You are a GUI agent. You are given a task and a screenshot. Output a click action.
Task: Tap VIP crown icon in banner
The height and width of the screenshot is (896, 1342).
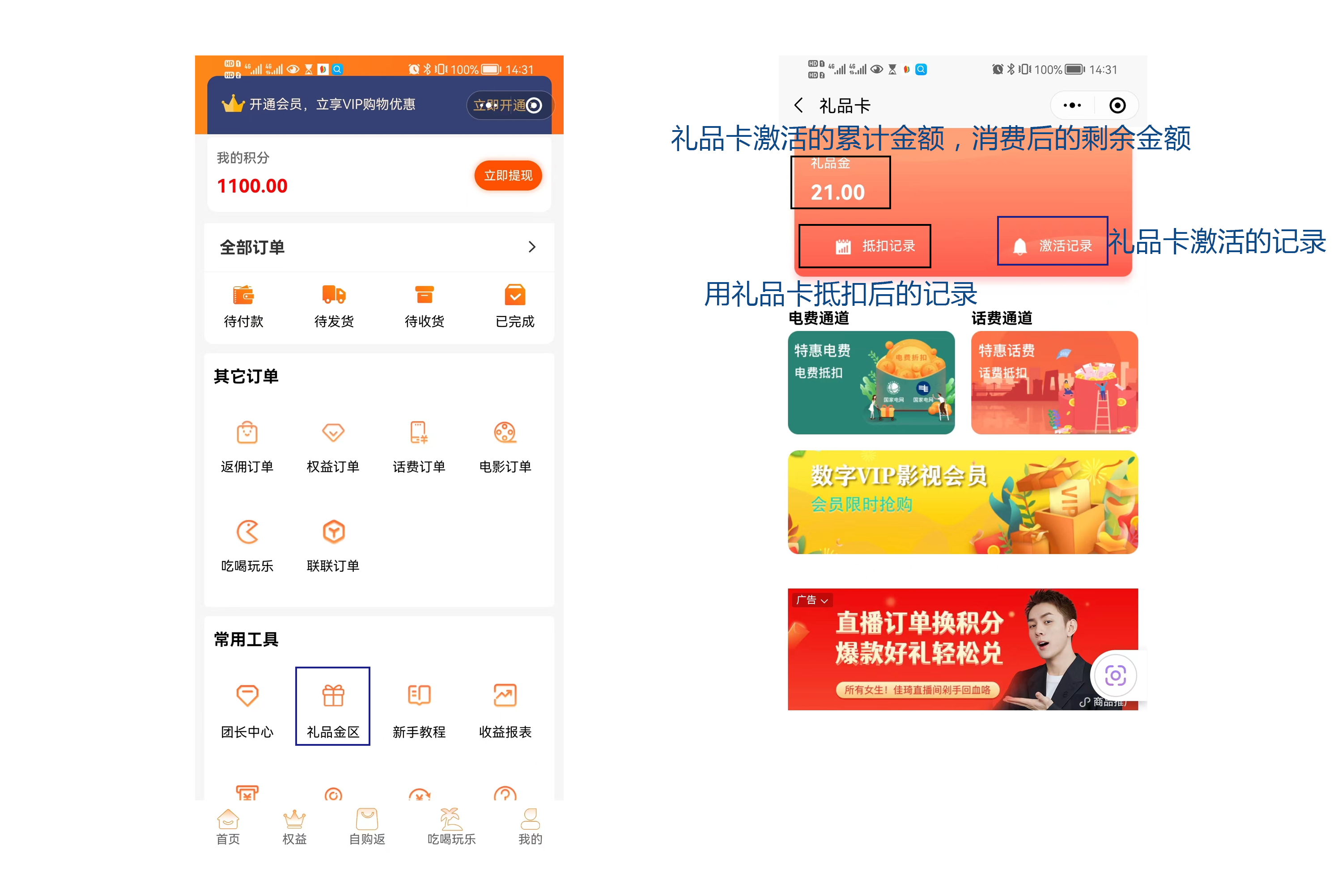(233, 104)
